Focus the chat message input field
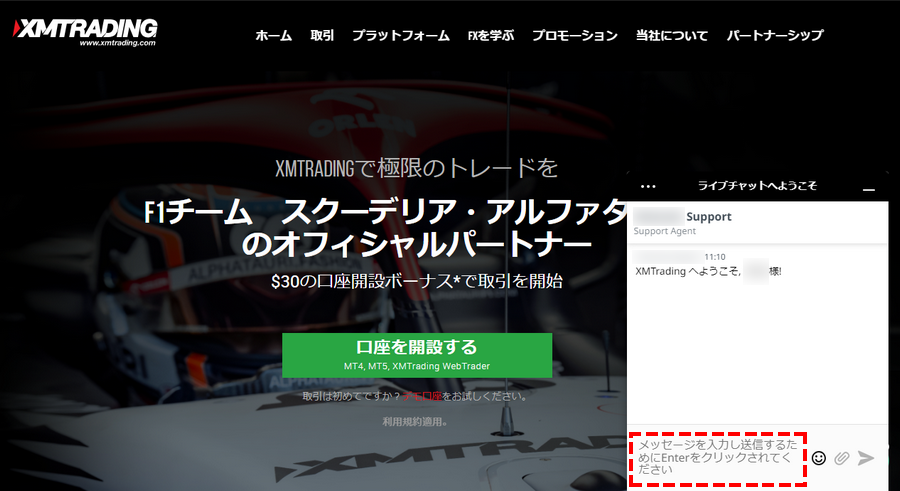The image size is (900, 491). [718, 458]
